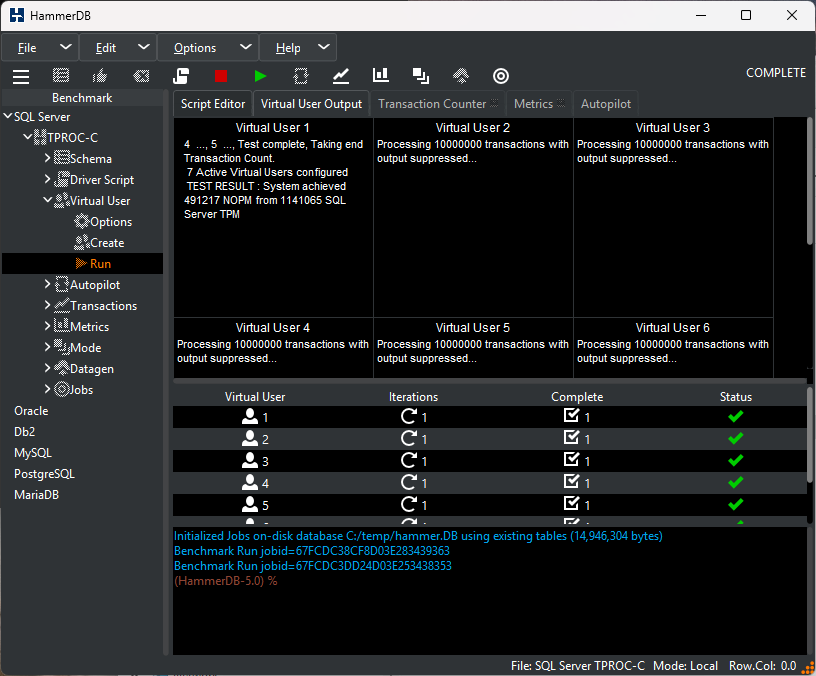Collapse the SQL Server tree node
Screen dimensions: 816x676
pos(8,117)
